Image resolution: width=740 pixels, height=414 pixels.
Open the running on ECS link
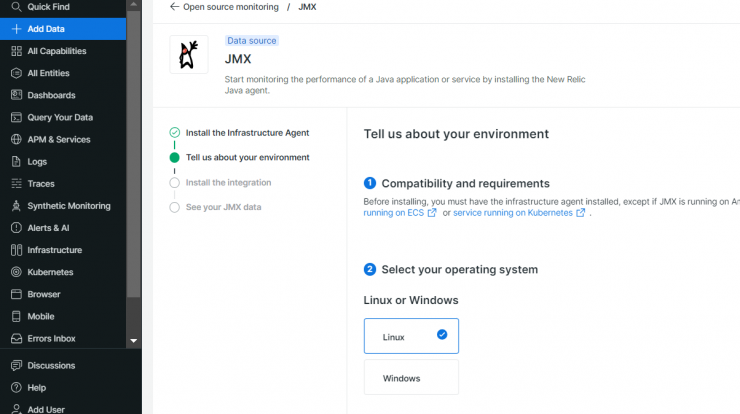tap(394, 213)
